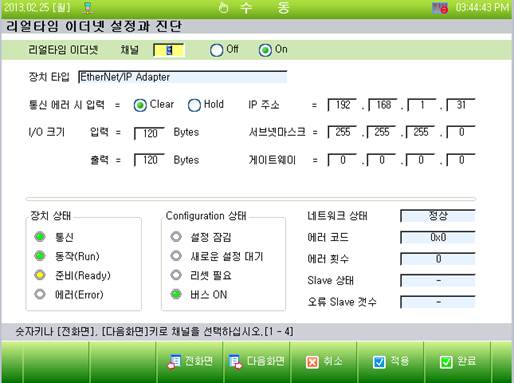514x383 pixels.
Task: Click the first subnet mask field 255
Action: pyautogui.click(x=342, y=132)
